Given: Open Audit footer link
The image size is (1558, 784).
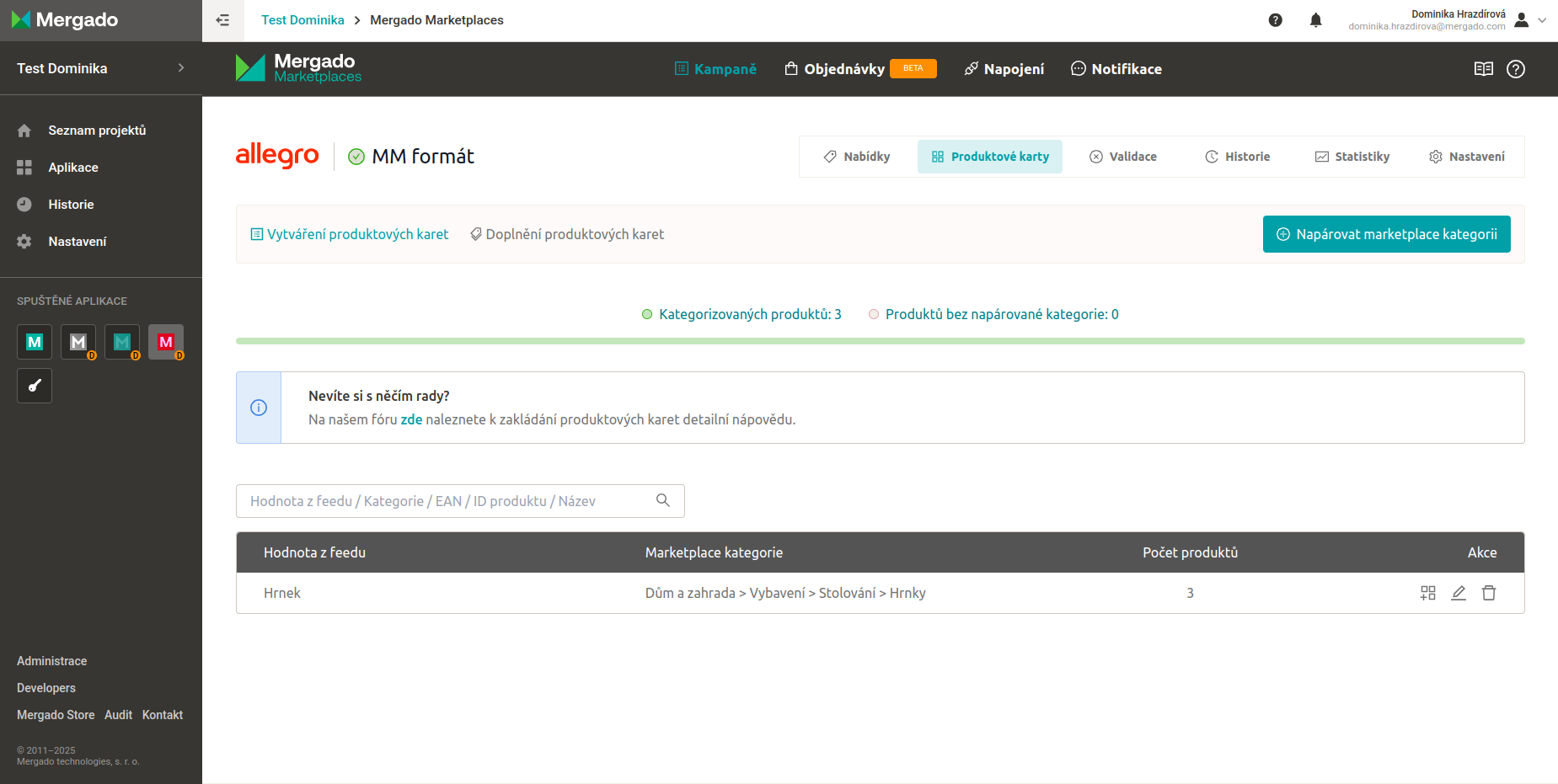Looking at the screenshot, I should pyautogui.click(x=118, y=715).
